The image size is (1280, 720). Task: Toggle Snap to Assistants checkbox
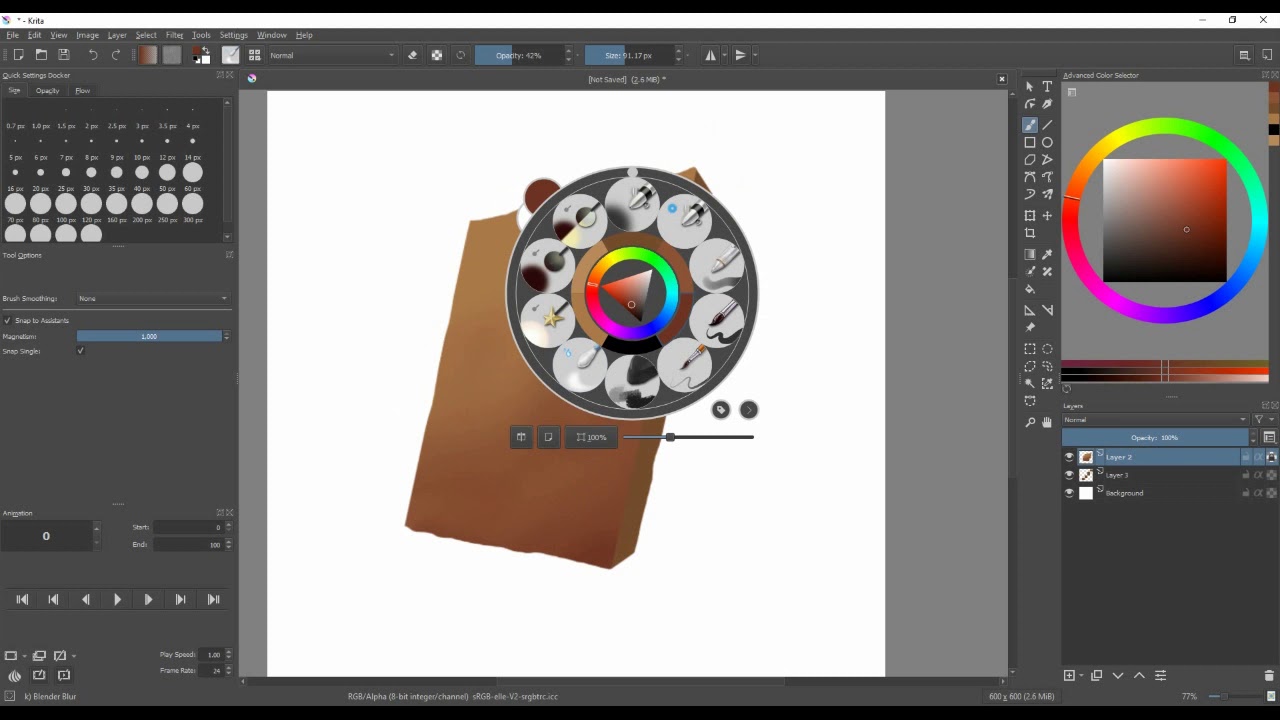(7, 320)
